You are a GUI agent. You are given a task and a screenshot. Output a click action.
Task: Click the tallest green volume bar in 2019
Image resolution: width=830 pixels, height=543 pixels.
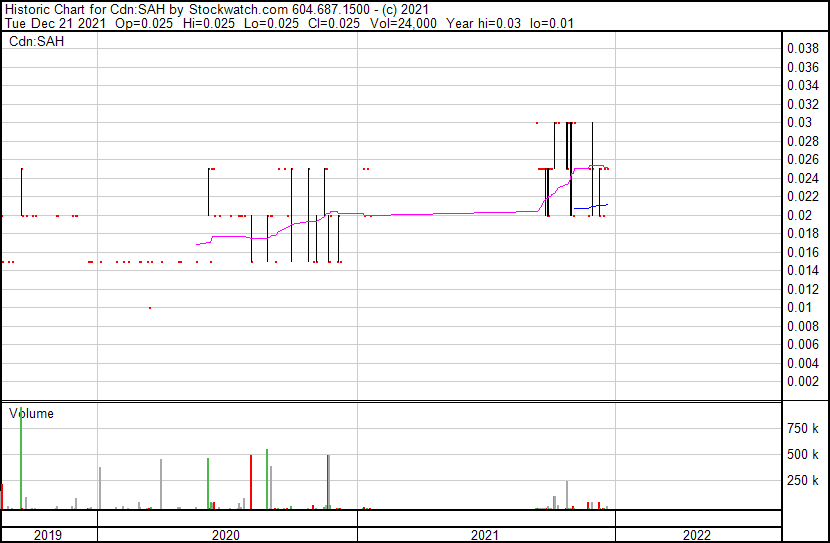click(21, 460)
